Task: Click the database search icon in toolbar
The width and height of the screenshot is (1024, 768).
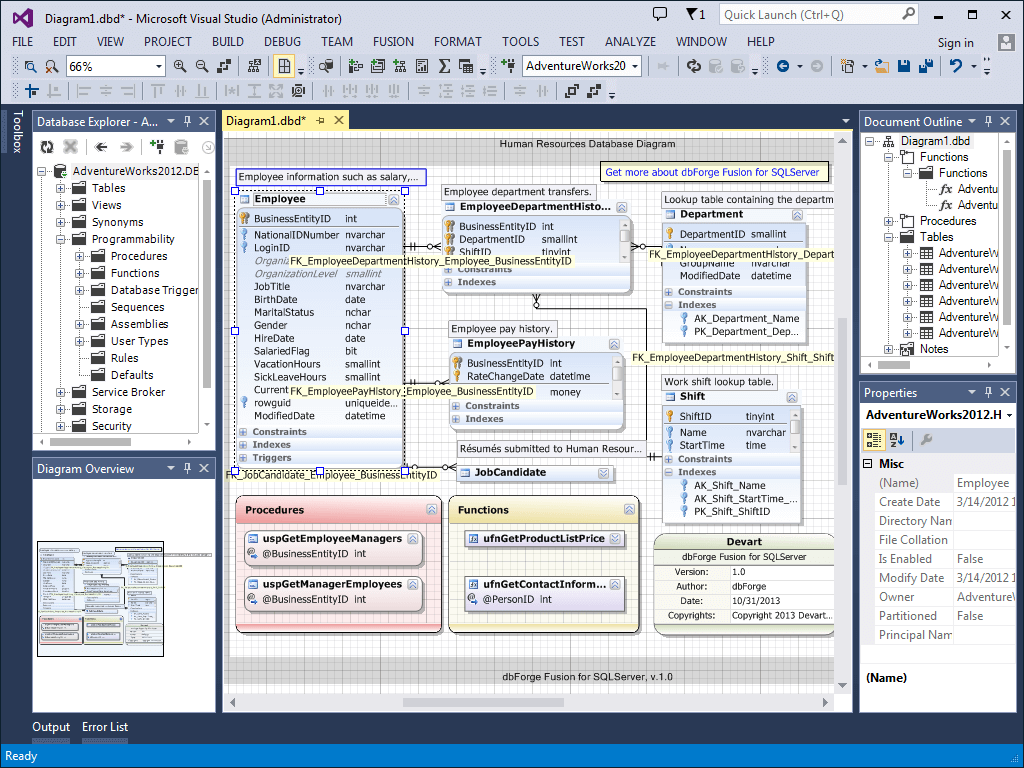Action: (326, 66)
